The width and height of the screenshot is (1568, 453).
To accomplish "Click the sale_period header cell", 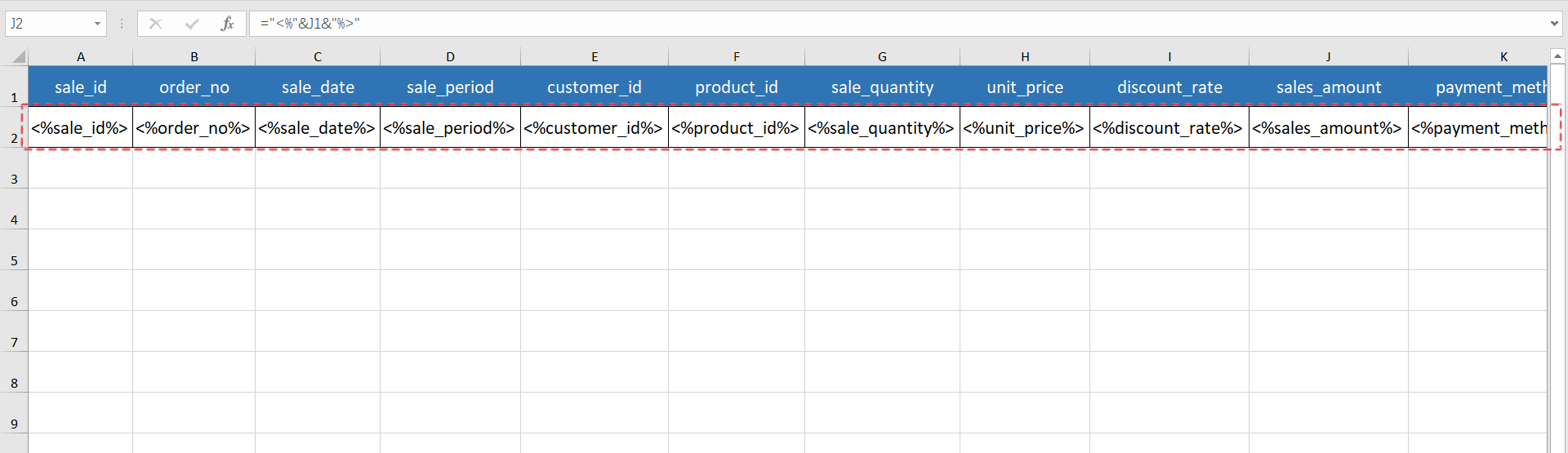I will click(x=450, y=87).
